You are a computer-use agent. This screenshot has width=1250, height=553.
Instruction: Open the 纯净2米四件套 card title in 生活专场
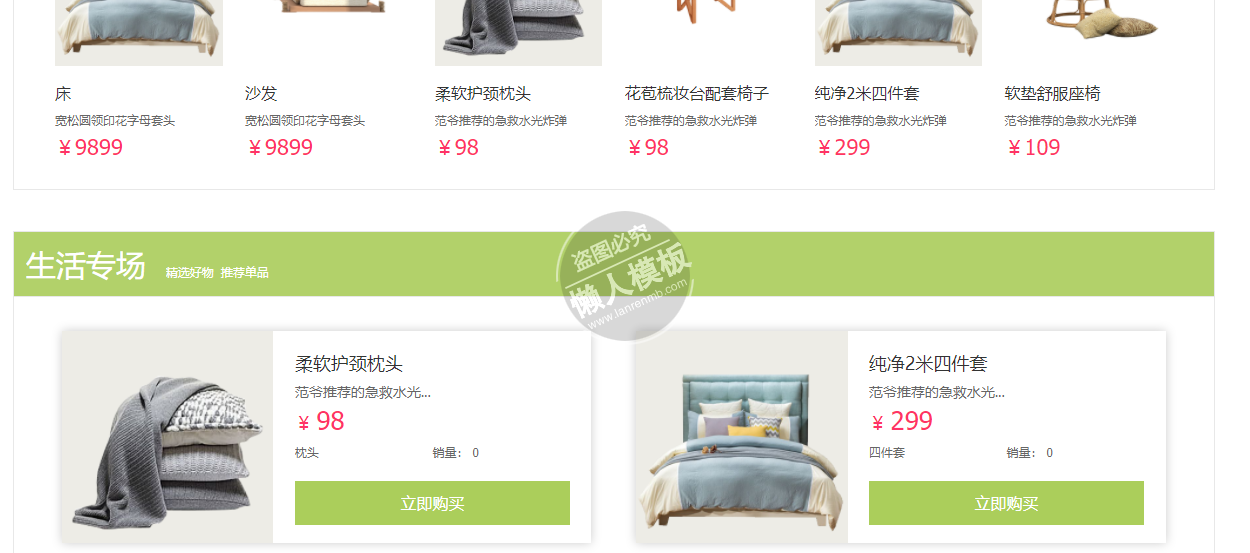click(x=928, y=364)
